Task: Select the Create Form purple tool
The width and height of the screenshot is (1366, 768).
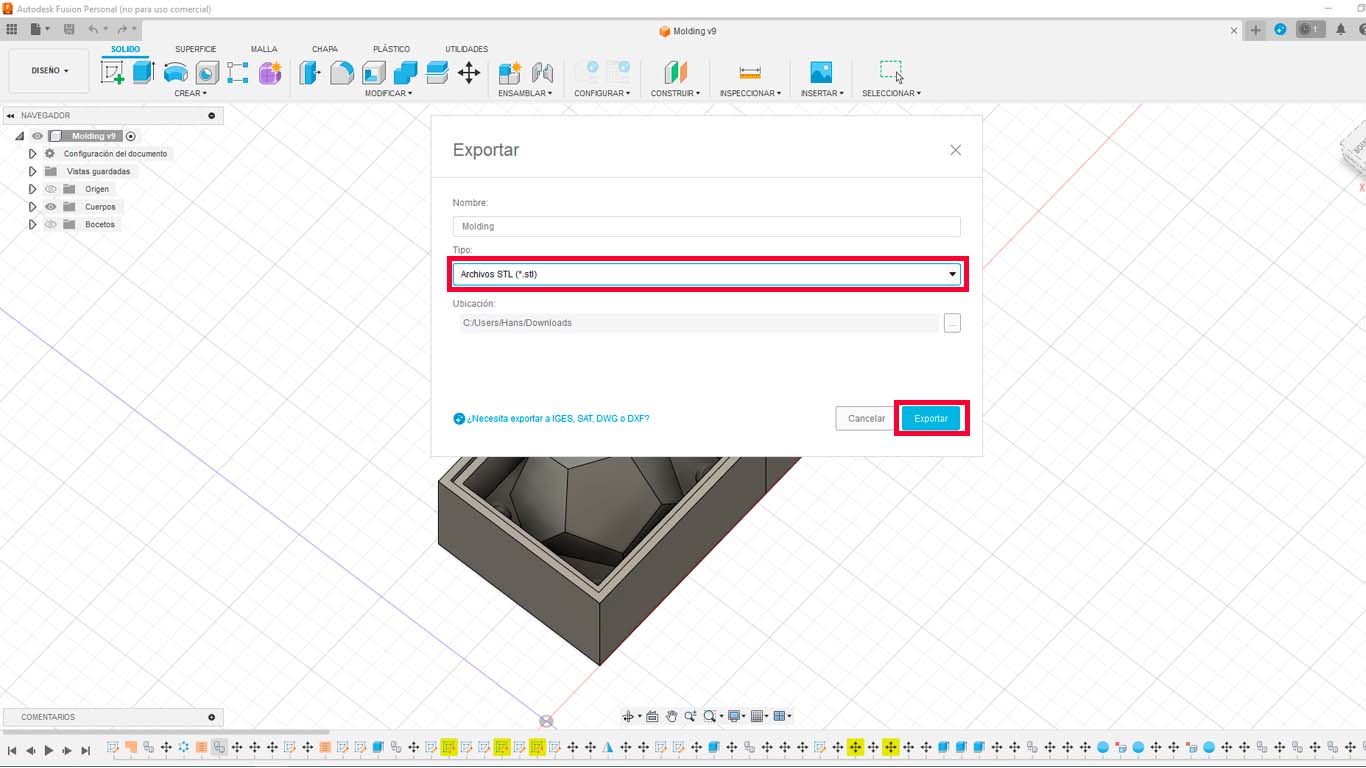Action: coord(270,73)
